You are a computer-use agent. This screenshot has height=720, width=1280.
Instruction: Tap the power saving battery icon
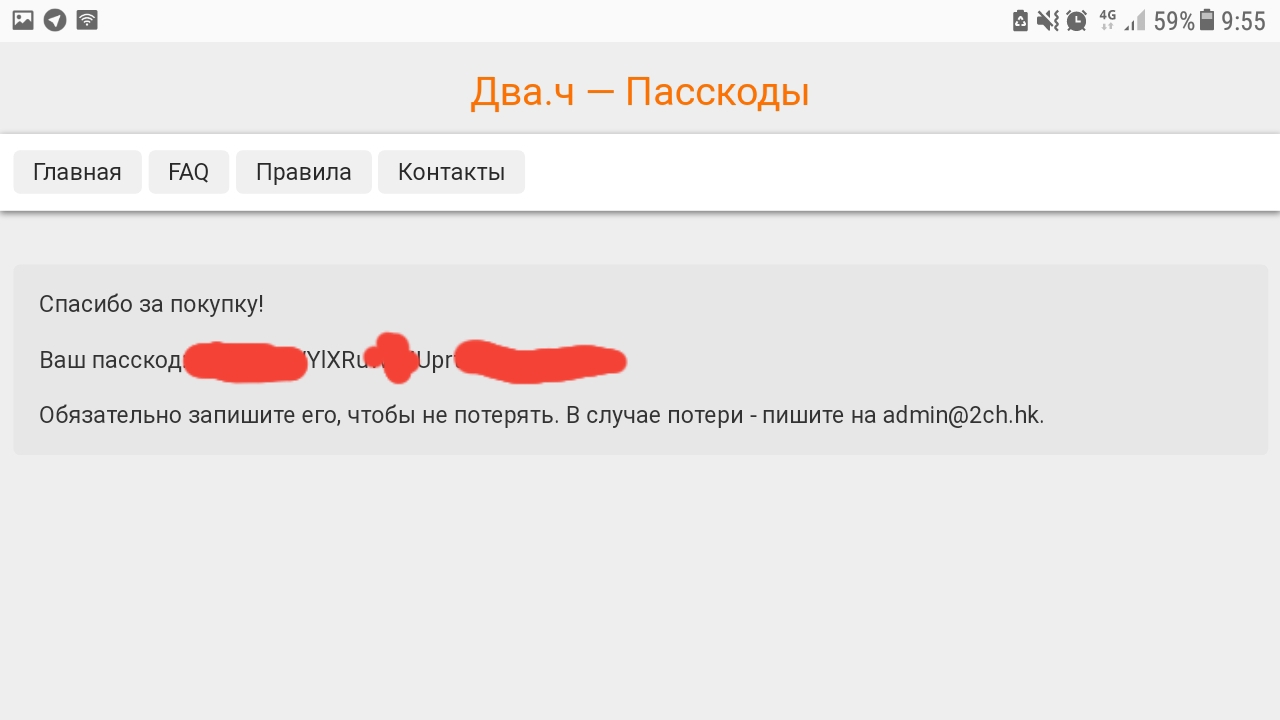point(1020,21)
